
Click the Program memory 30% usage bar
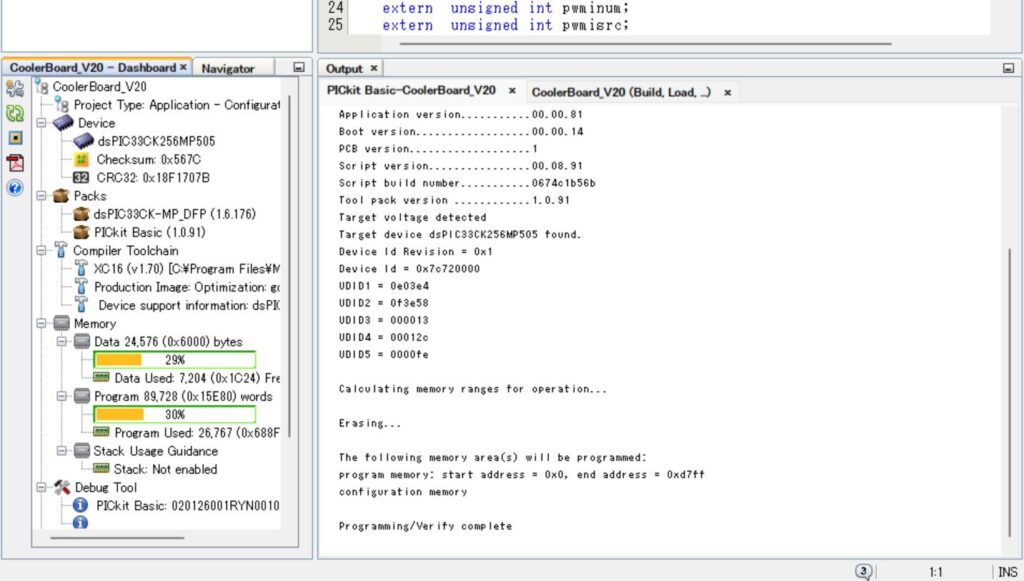click(174, 415)
